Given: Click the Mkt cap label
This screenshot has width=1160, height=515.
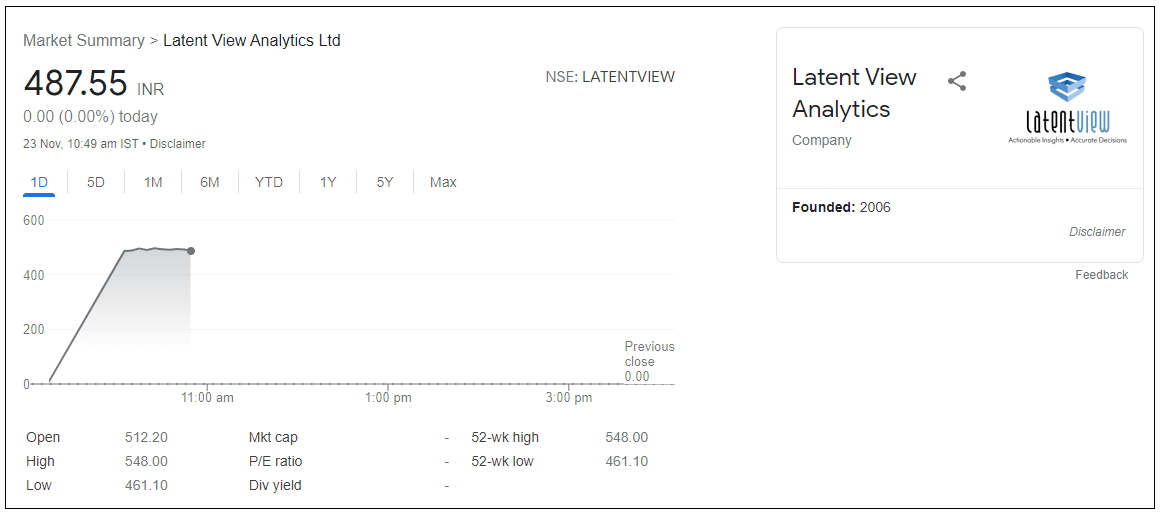Looking at the screenshot, I should coord(273,437).
